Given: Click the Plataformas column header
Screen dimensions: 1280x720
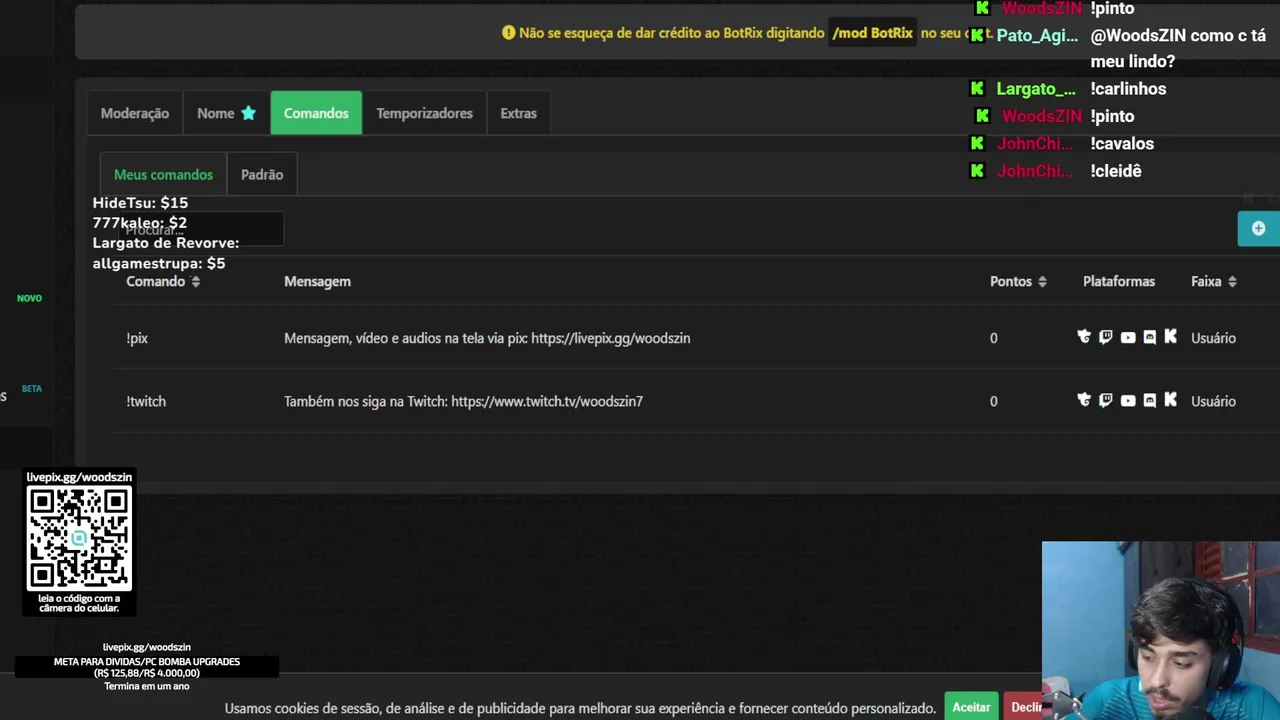Looking at the screenshot, I should click(1119, 281).
